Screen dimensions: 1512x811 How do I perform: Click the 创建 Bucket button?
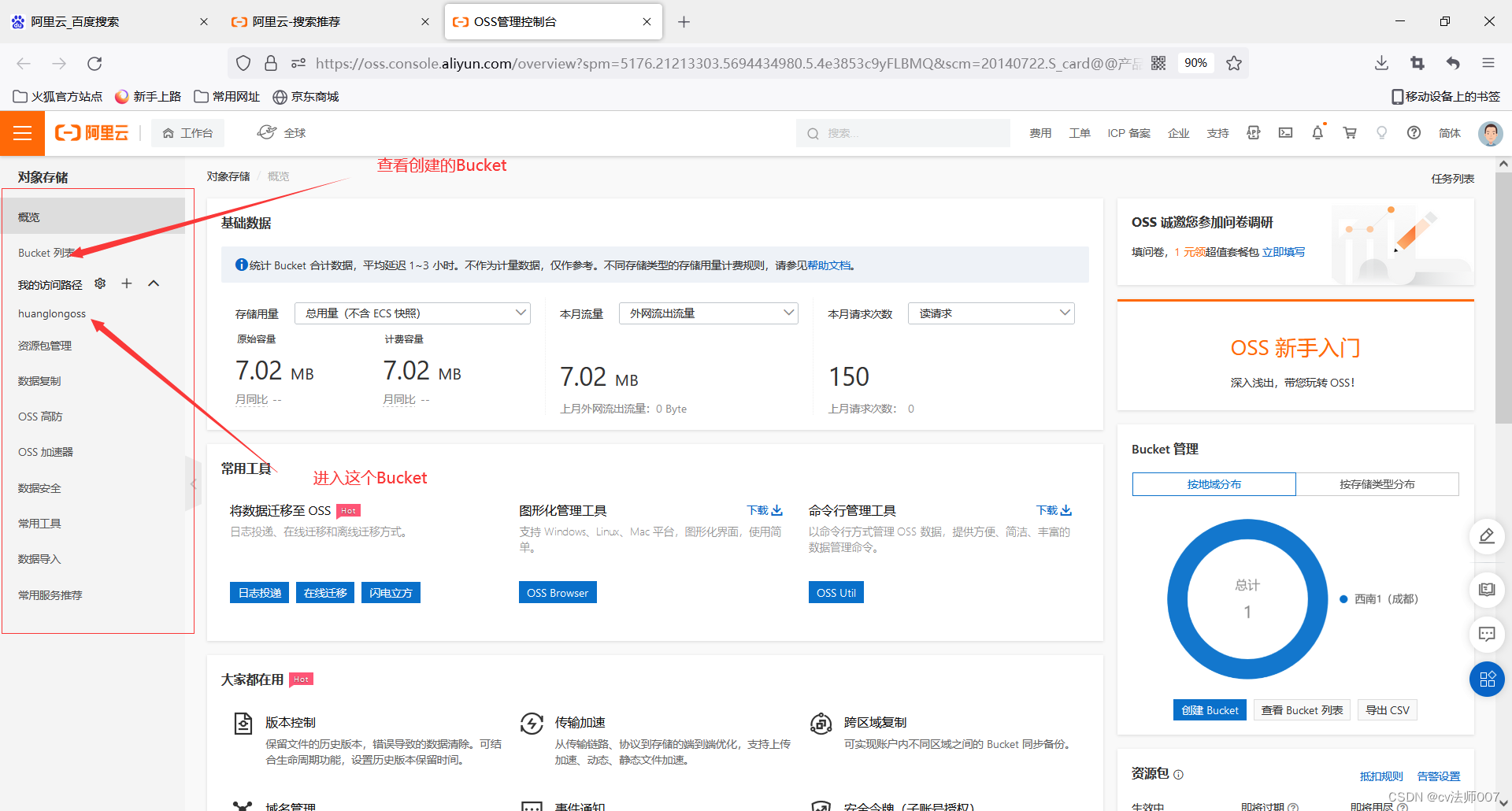(x=1210, y=710)
